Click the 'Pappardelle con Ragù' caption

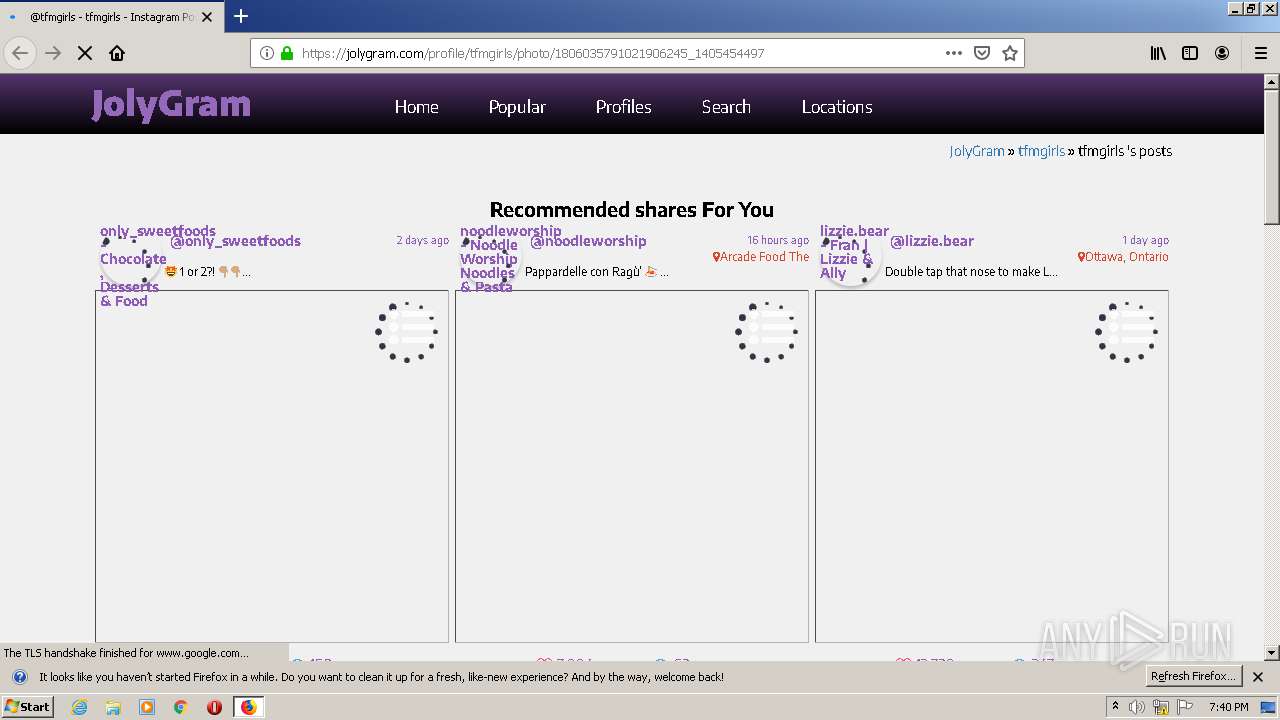597,272
